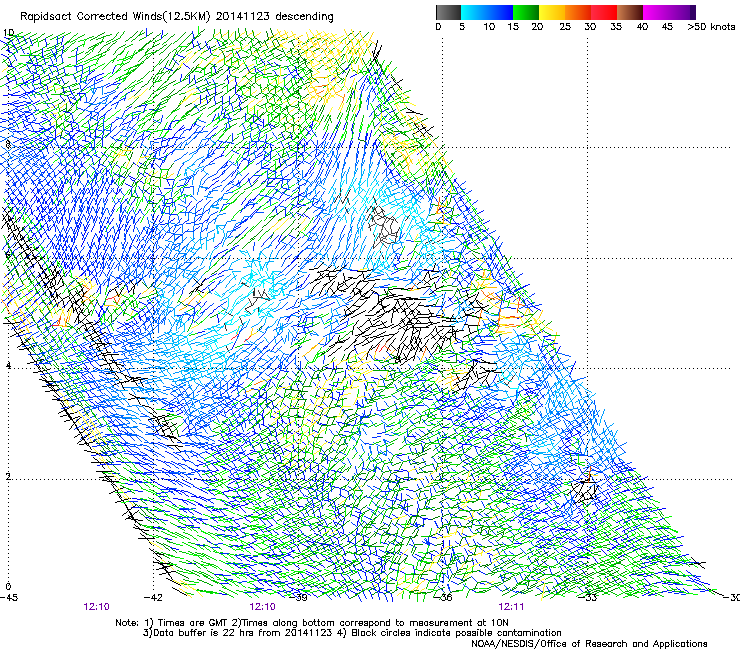Click the "NOAA/NESDIS/Office of Research and Applications" credit
740x650 pixels.
[x=589, y=644]
